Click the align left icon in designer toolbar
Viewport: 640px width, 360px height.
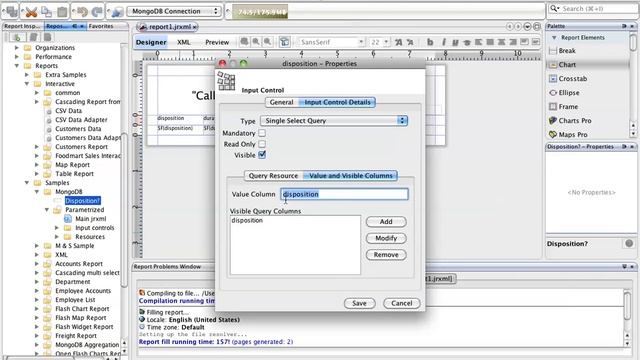pos(478,42)
